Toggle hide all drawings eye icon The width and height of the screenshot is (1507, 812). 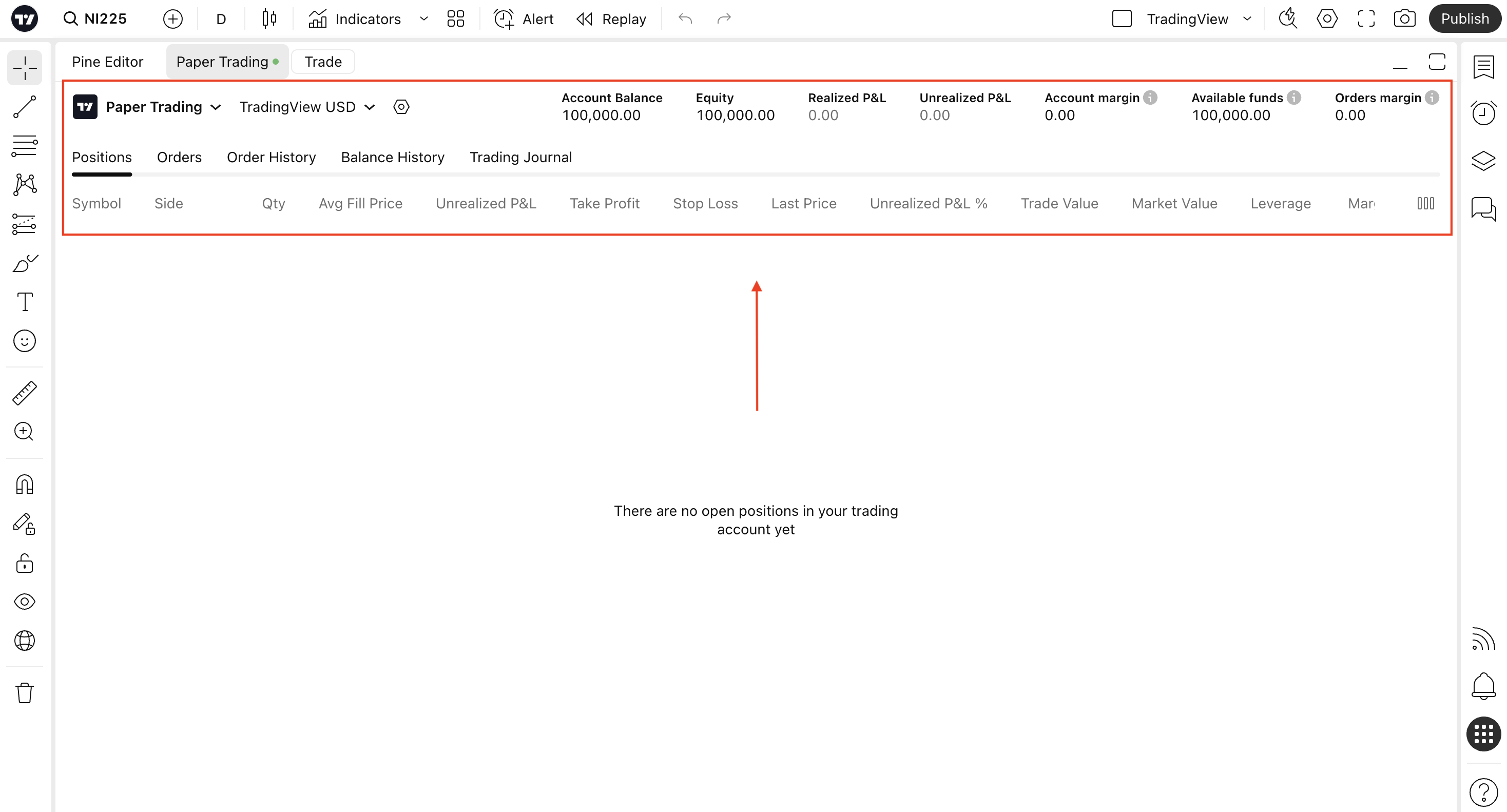click(25, 602)
